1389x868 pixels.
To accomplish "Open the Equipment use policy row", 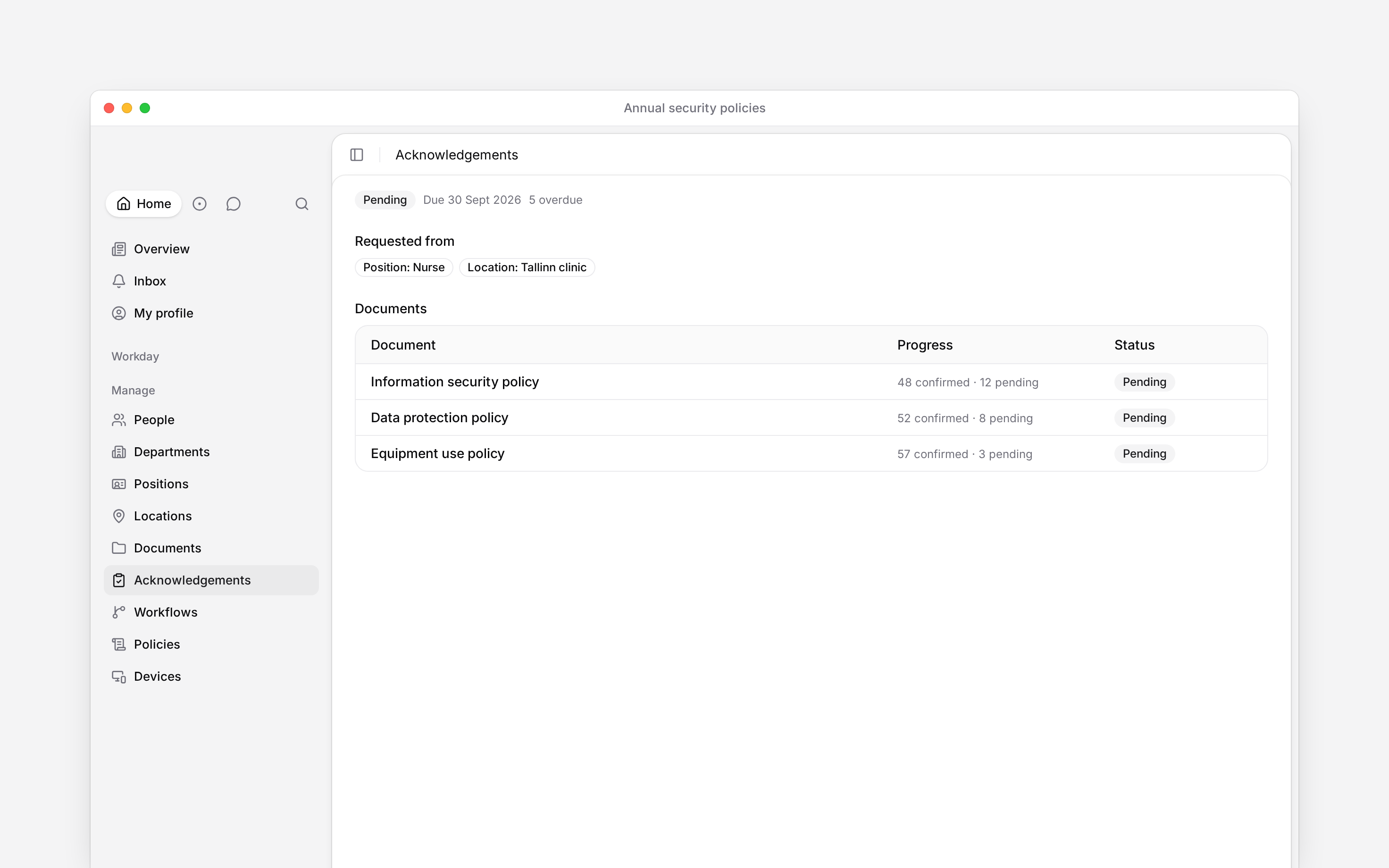I will coord(811,453).
